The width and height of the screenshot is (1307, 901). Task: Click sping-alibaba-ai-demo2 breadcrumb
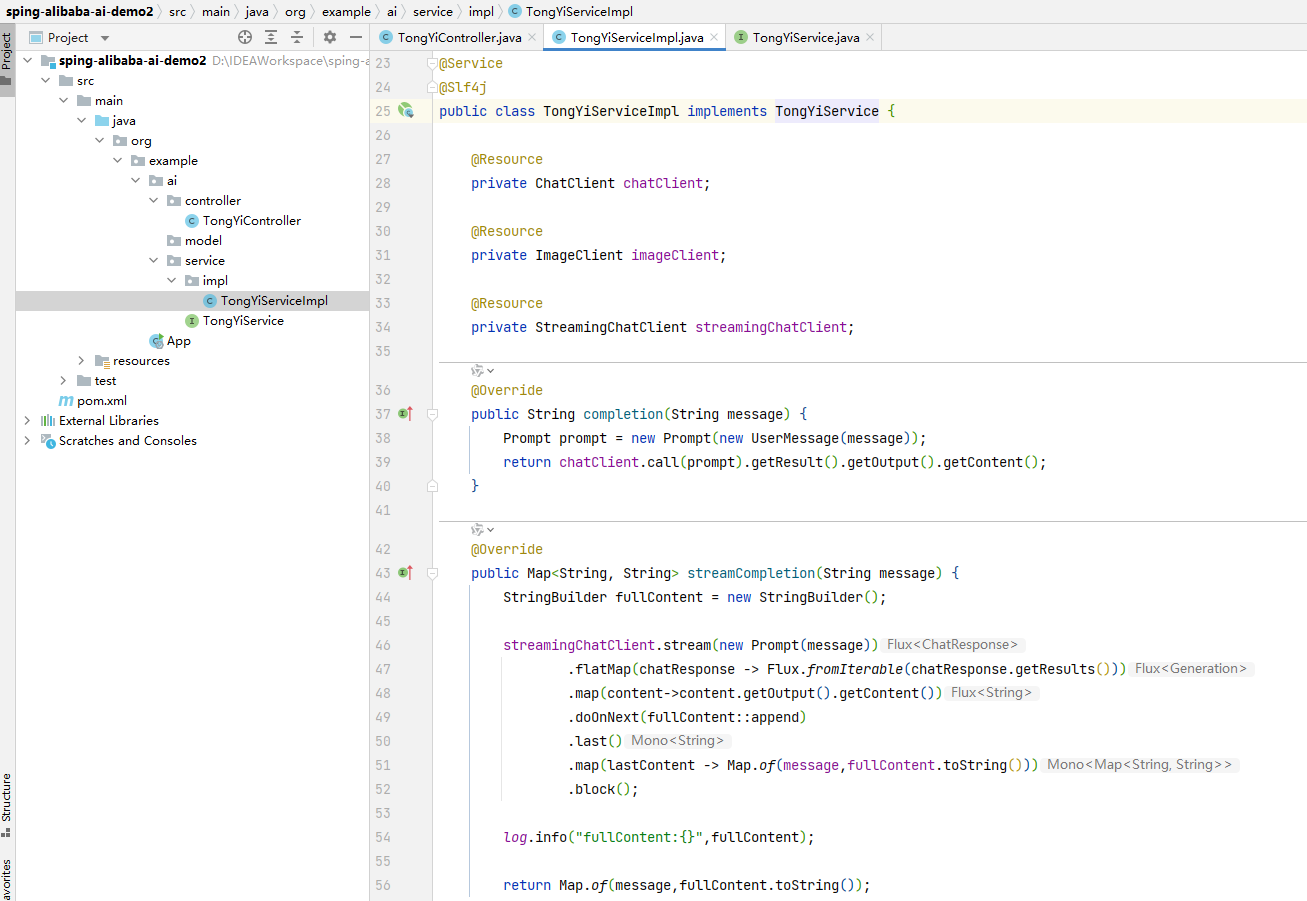(81, 12)
